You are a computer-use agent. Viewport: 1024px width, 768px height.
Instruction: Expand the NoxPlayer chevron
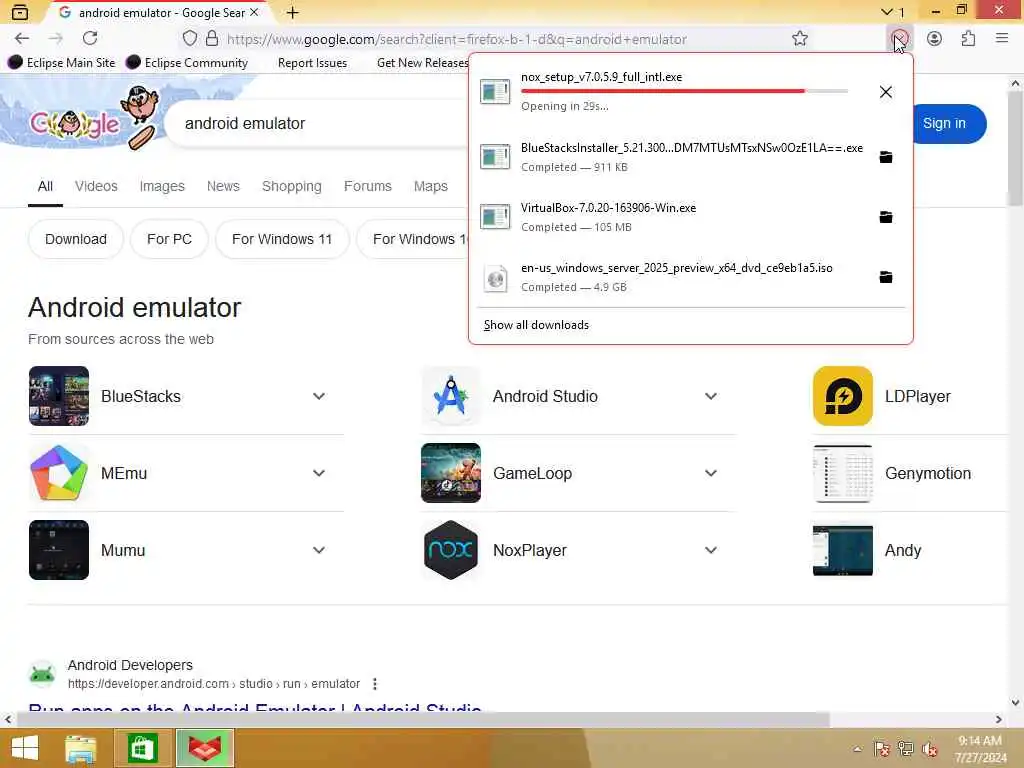711,550
